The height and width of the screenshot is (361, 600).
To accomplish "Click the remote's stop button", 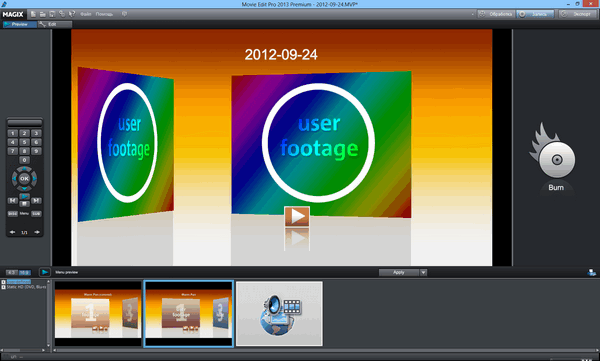I will [x=24, y=204].
